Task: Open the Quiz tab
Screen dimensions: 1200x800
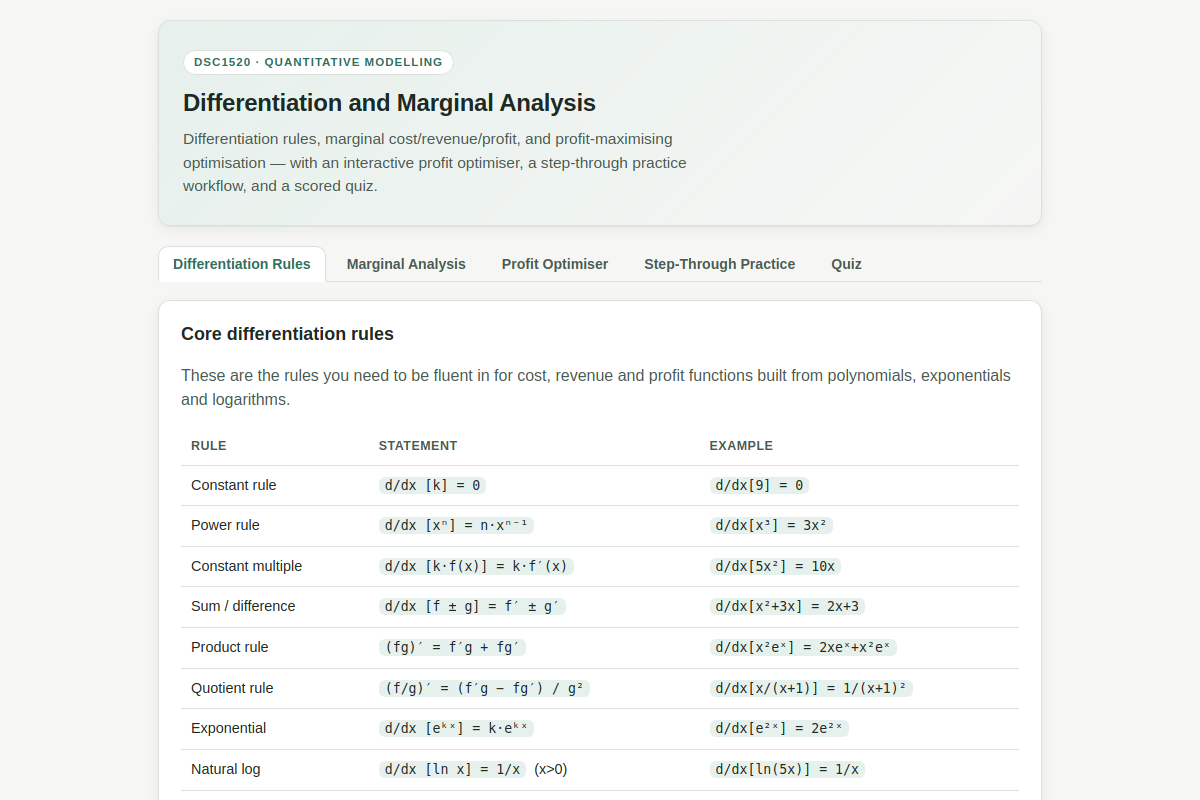Action: click(x=846, y=264)
